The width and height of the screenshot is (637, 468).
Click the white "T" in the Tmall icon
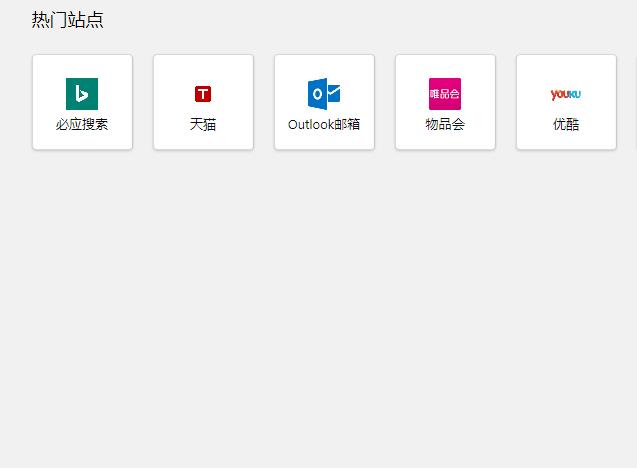pos(203,94)
